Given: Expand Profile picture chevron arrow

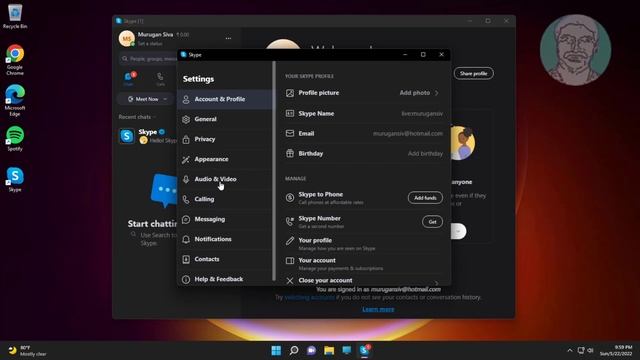Looking at the screenshot, I should [x=437, y=93].
